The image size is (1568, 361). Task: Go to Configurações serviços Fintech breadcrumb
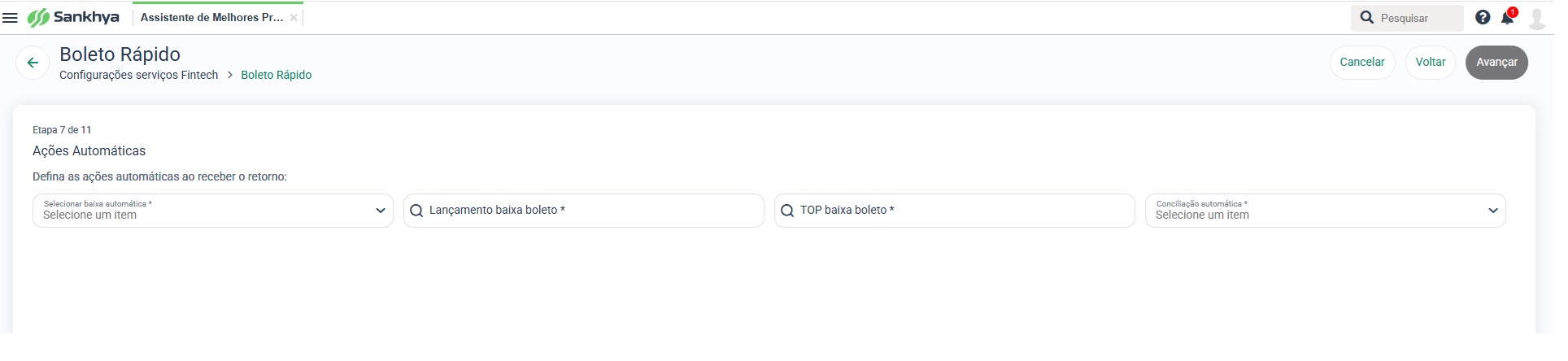[139, 75]
